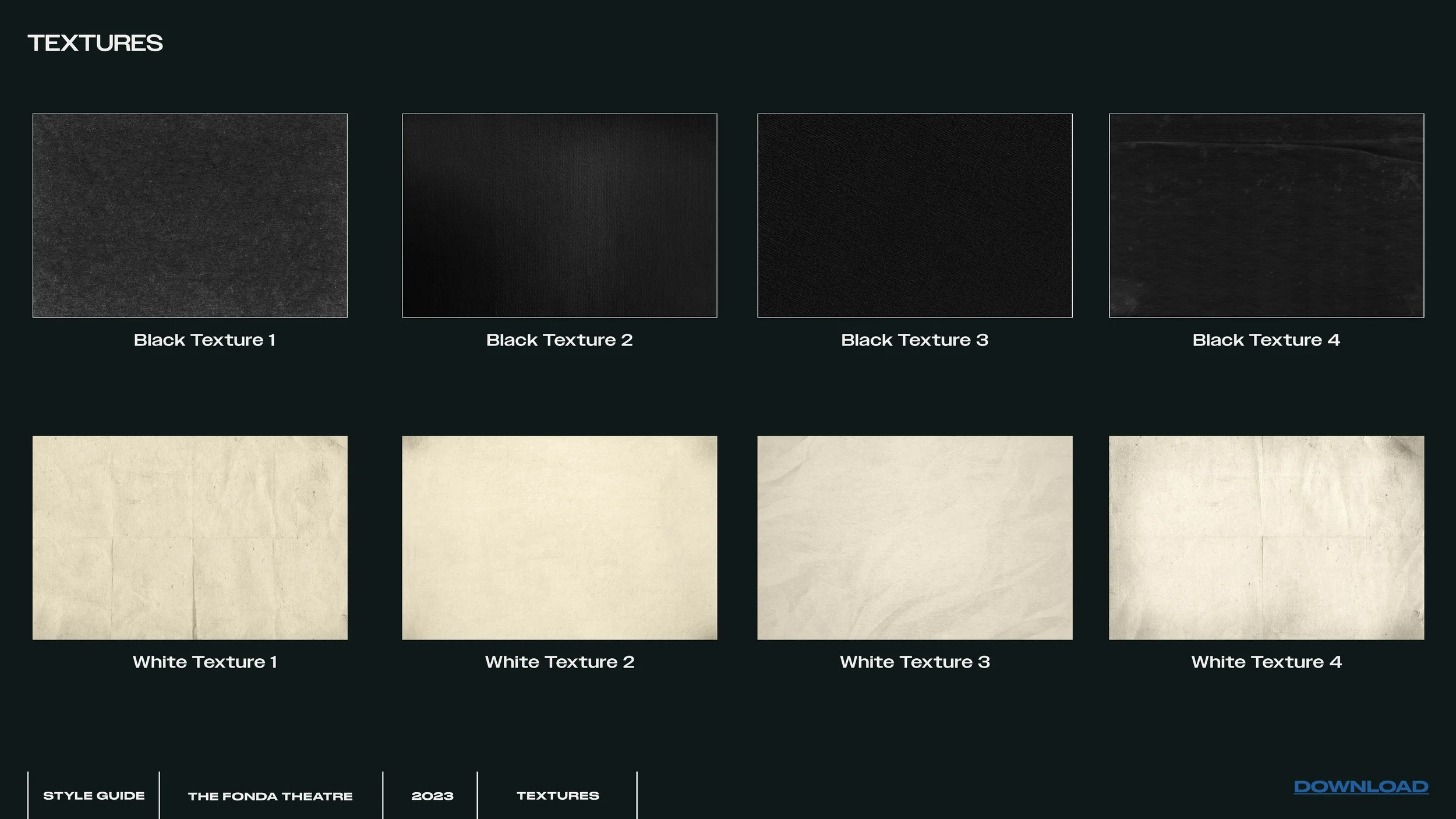
Task: Select the White Texture 4 thumbnail
Action: (1266, 539)
